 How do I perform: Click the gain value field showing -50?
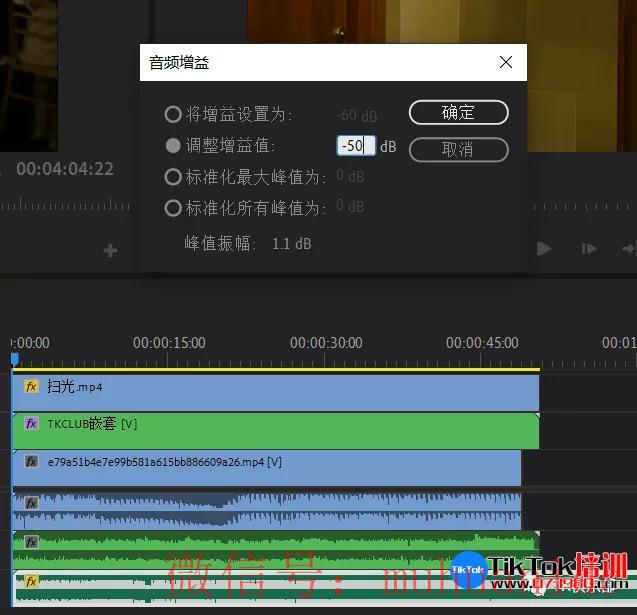click(355, 146)
